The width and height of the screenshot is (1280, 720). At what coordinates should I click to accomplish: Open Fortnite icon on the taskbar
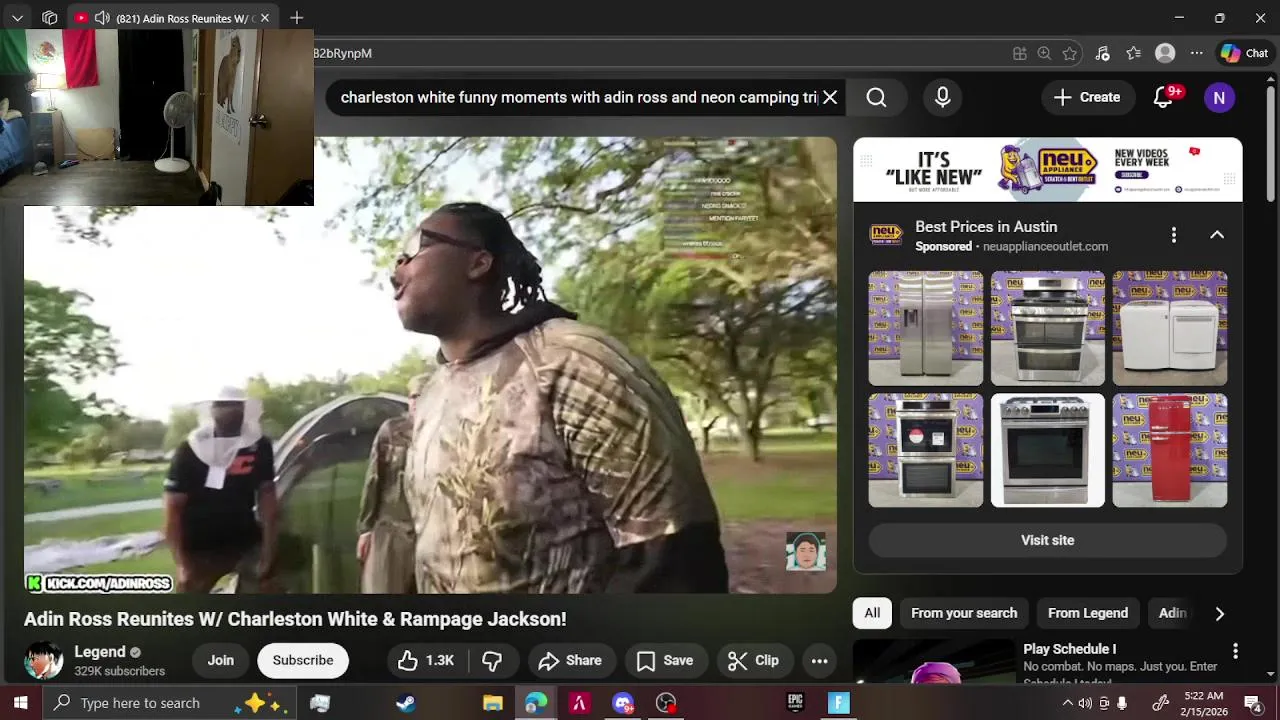pos(839,703)
